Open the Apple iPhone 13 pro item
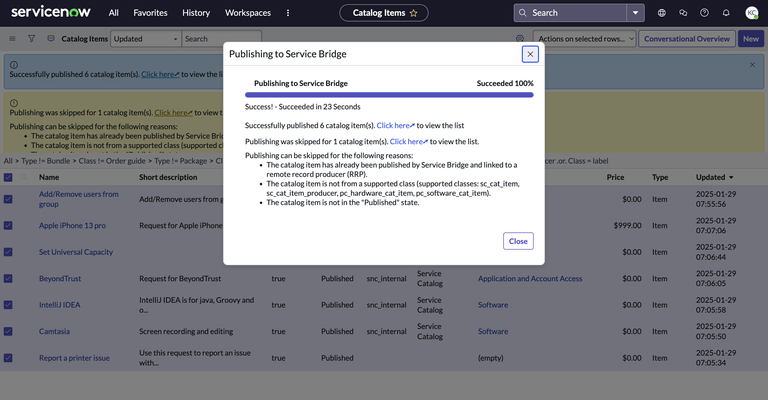Screen dimensions: 768x400 pyautogui.click(x=72, y=226)
